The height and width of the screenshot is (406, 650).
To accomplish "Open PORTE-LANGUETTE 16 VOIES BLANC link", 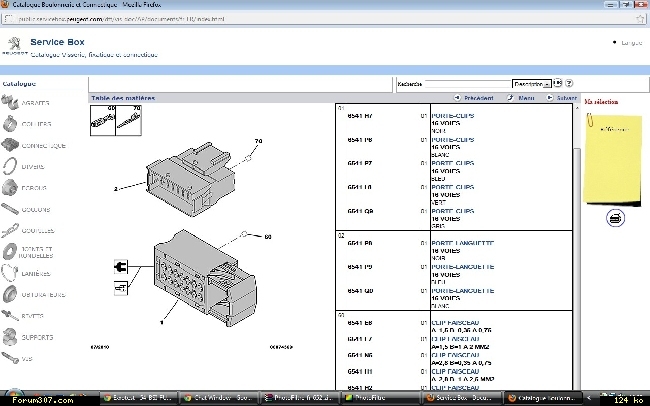I will pyautogui.click(x=463, y=291).
